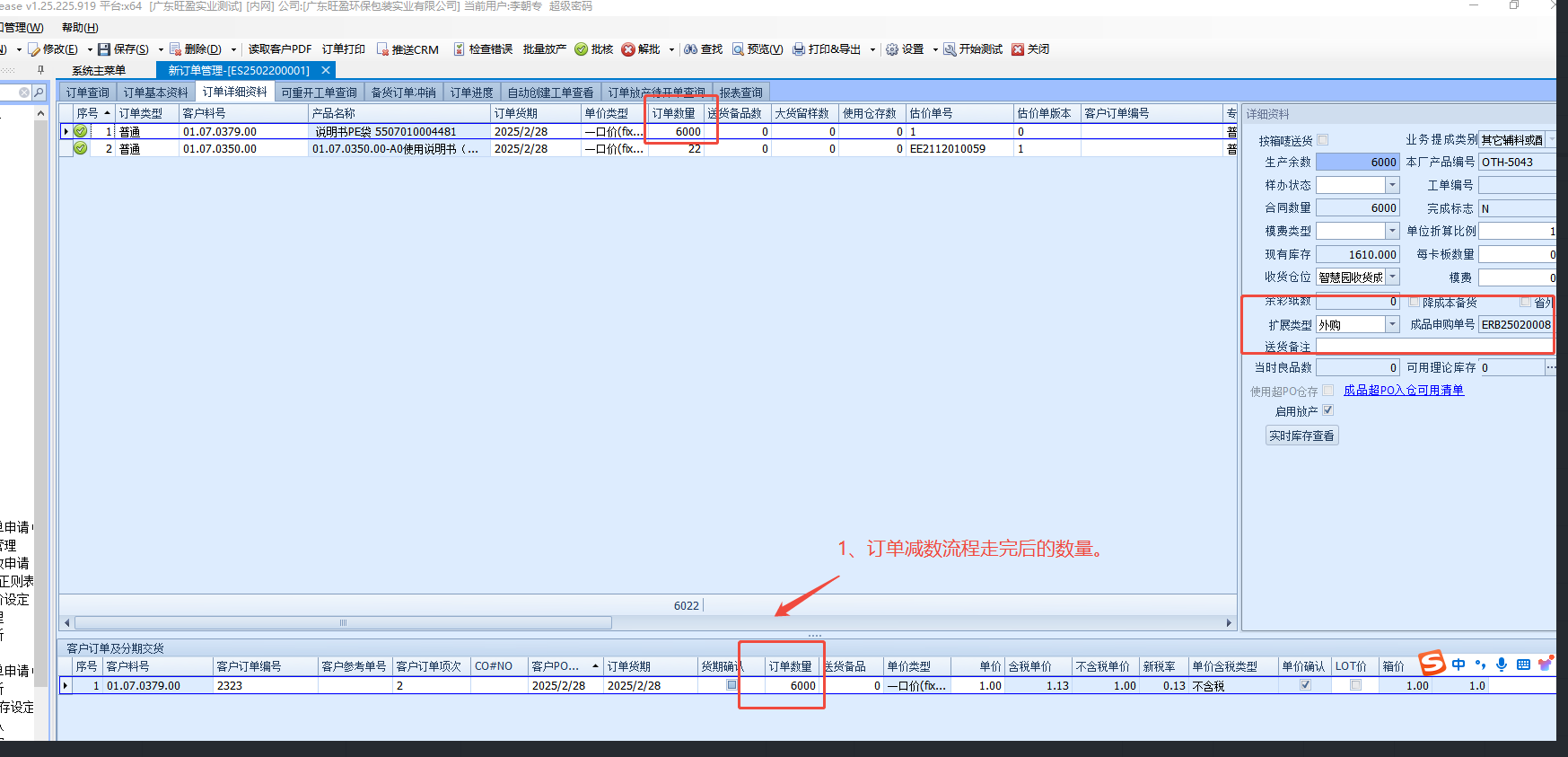Expand the 打印&导出 dropdown arrow
Viewport: 1568px width, 757px height.
872,50
